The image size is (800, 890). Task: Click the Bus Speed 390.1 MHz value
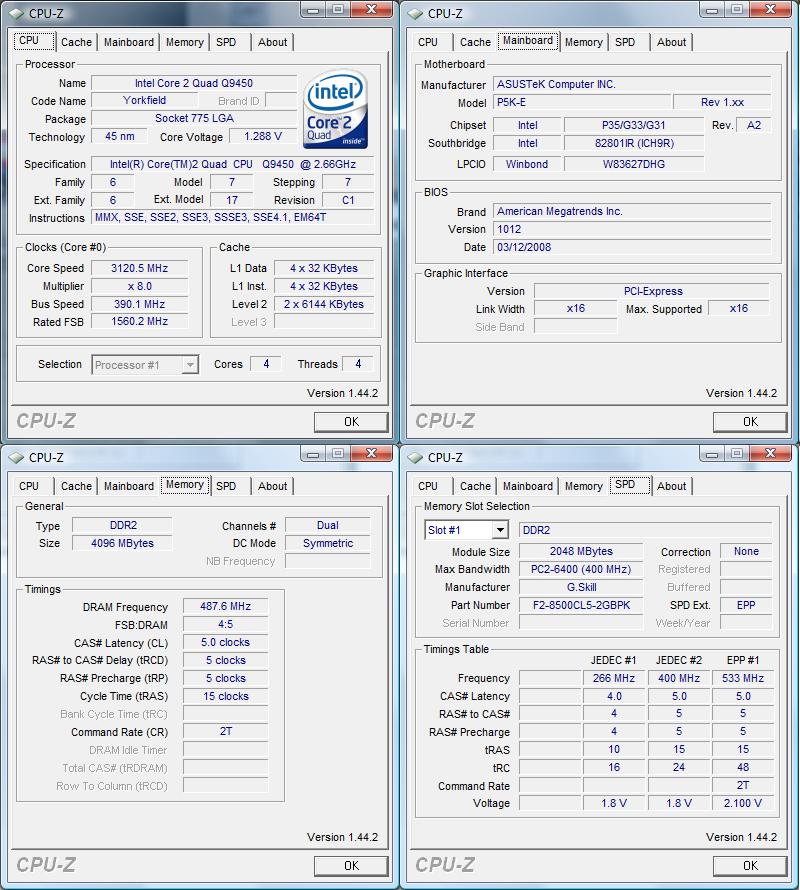tap(139, 304)
